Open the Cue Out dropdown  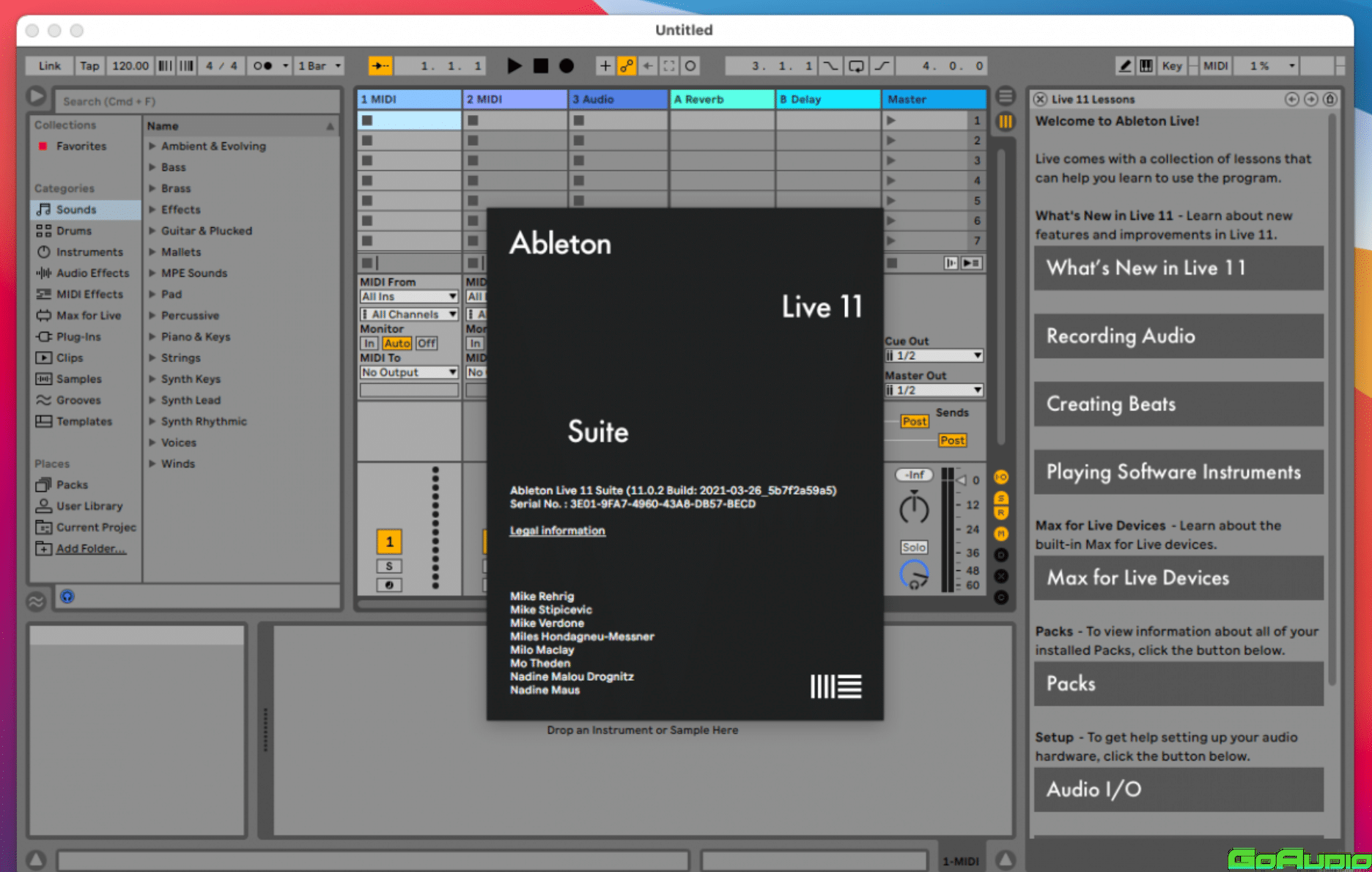point(934,356)
